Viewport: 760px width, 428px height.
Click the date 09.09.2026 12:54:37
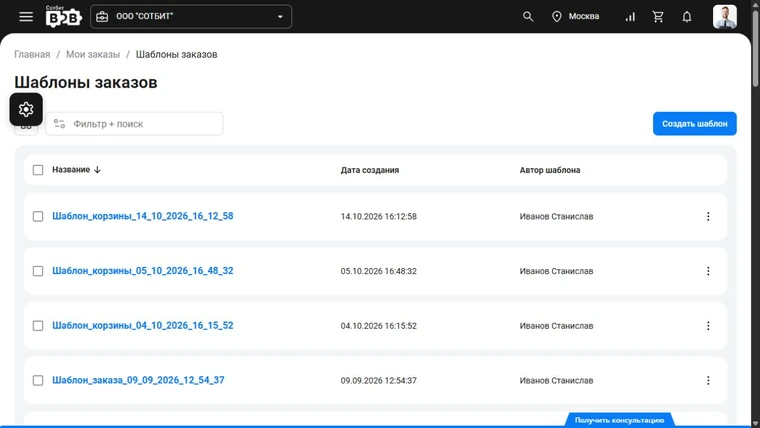379,381
